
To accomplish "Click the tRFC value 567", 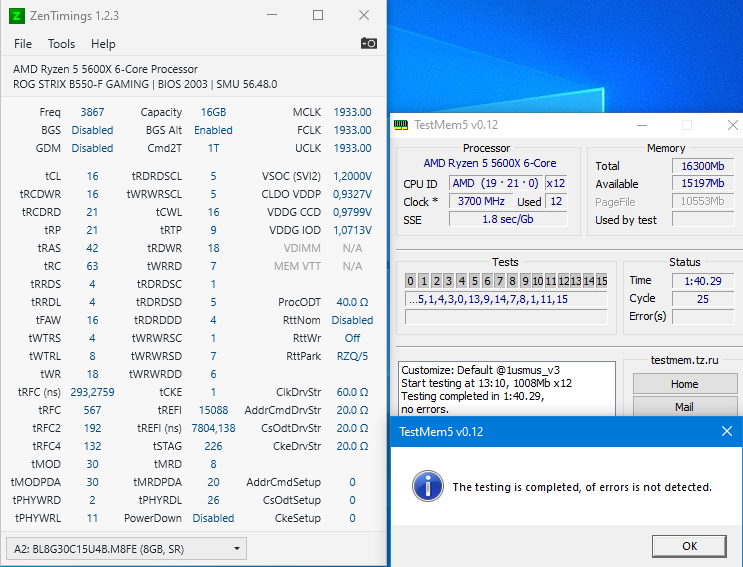I will tap(92, 410).
